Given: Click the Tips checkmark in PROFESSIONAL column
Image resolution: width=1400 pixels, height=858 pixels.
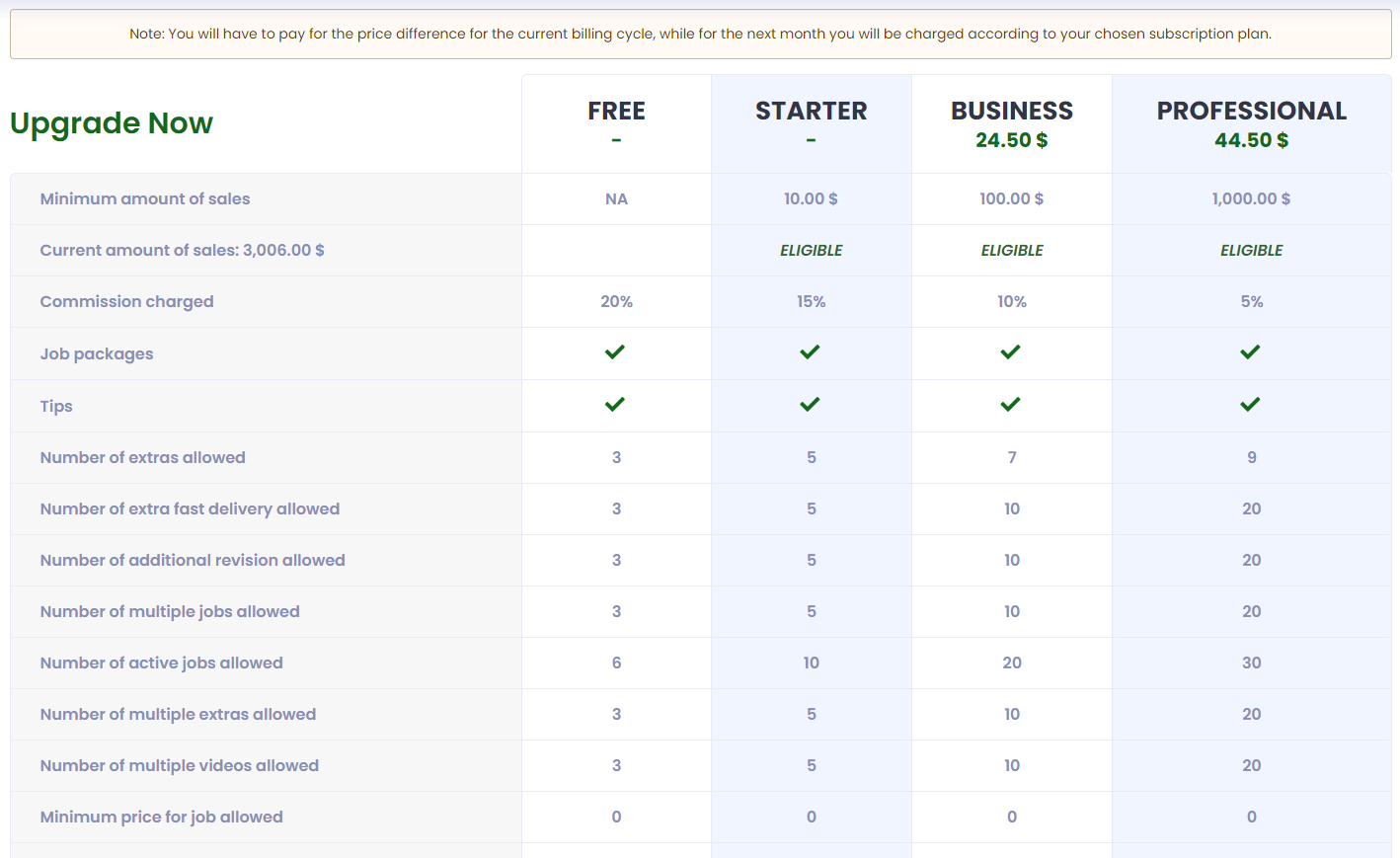Looking at the screenshot, I should click(x=1251, y=405).
